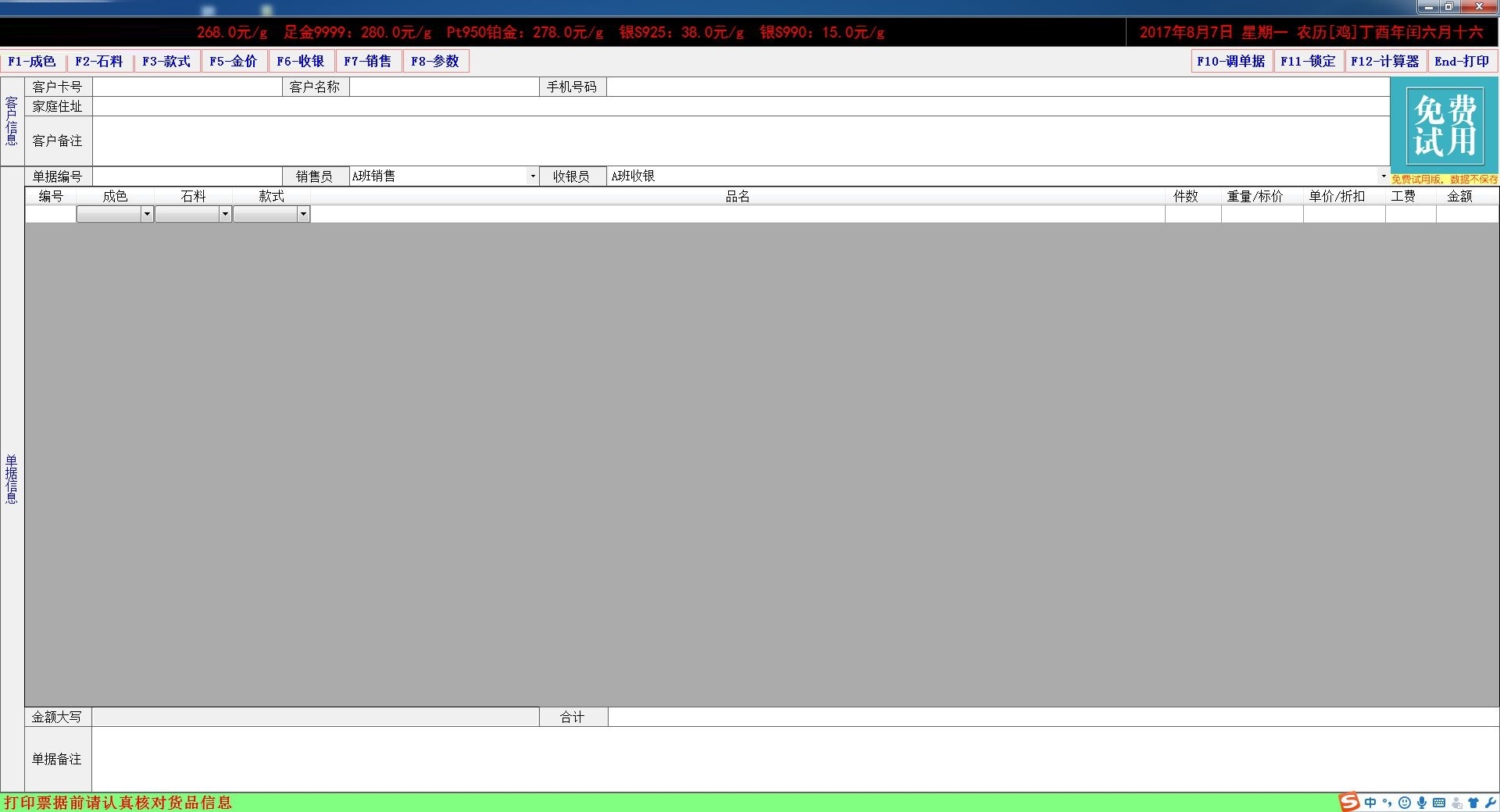
Task: Click End-打印 print button
Action: coord(1462,61)
